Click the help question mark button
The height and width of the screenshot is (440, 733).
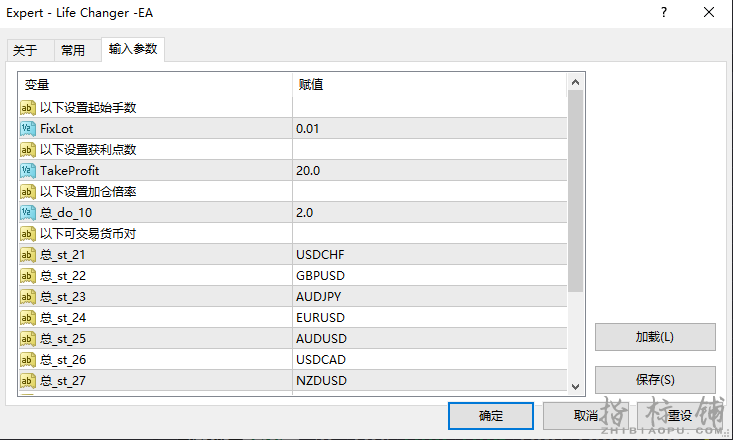point(664,13)
